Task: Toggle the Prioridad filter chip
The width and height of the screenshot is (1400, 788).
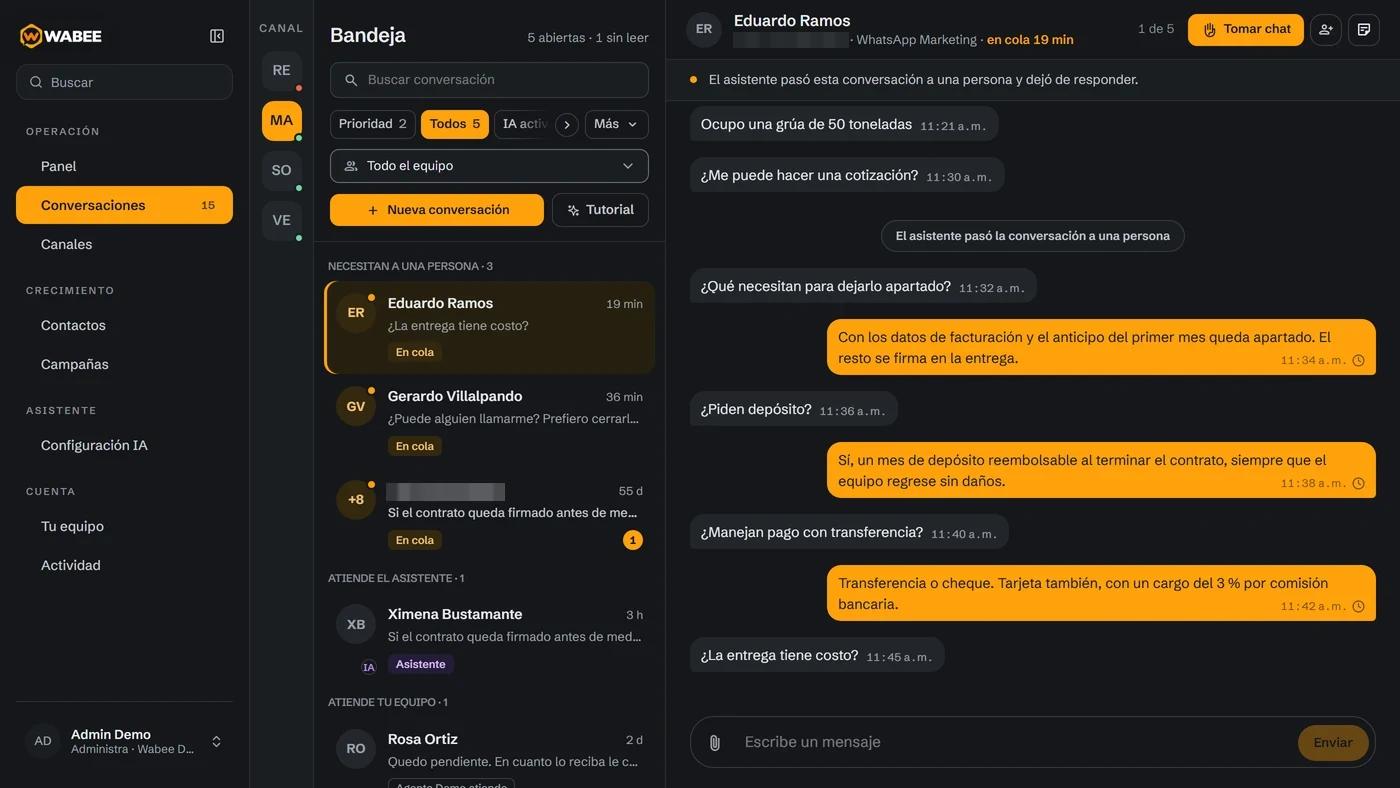Action: 372,124
